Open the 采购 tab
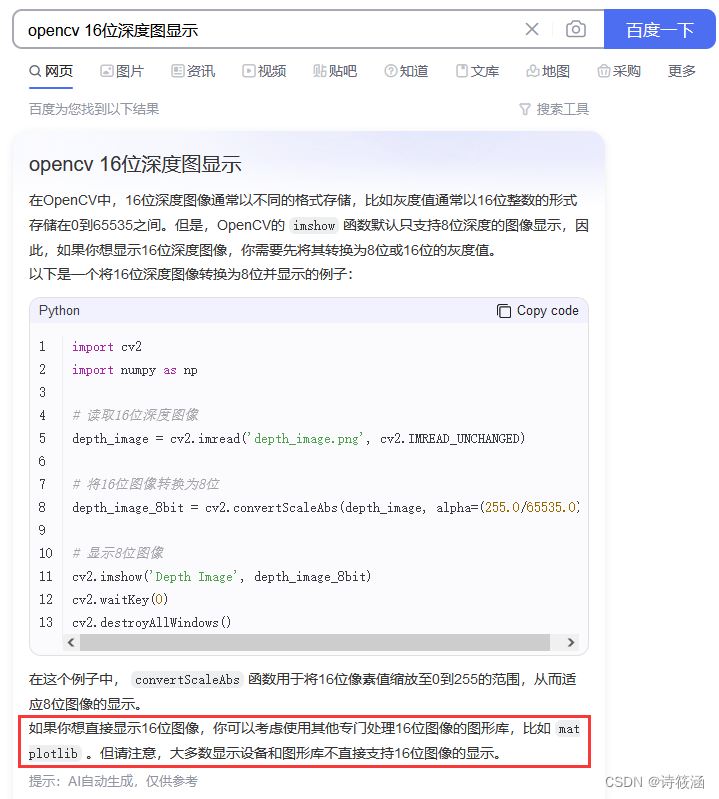Image resolution: width=719 pixels, height=799 pixels. [x=619, y=71]
